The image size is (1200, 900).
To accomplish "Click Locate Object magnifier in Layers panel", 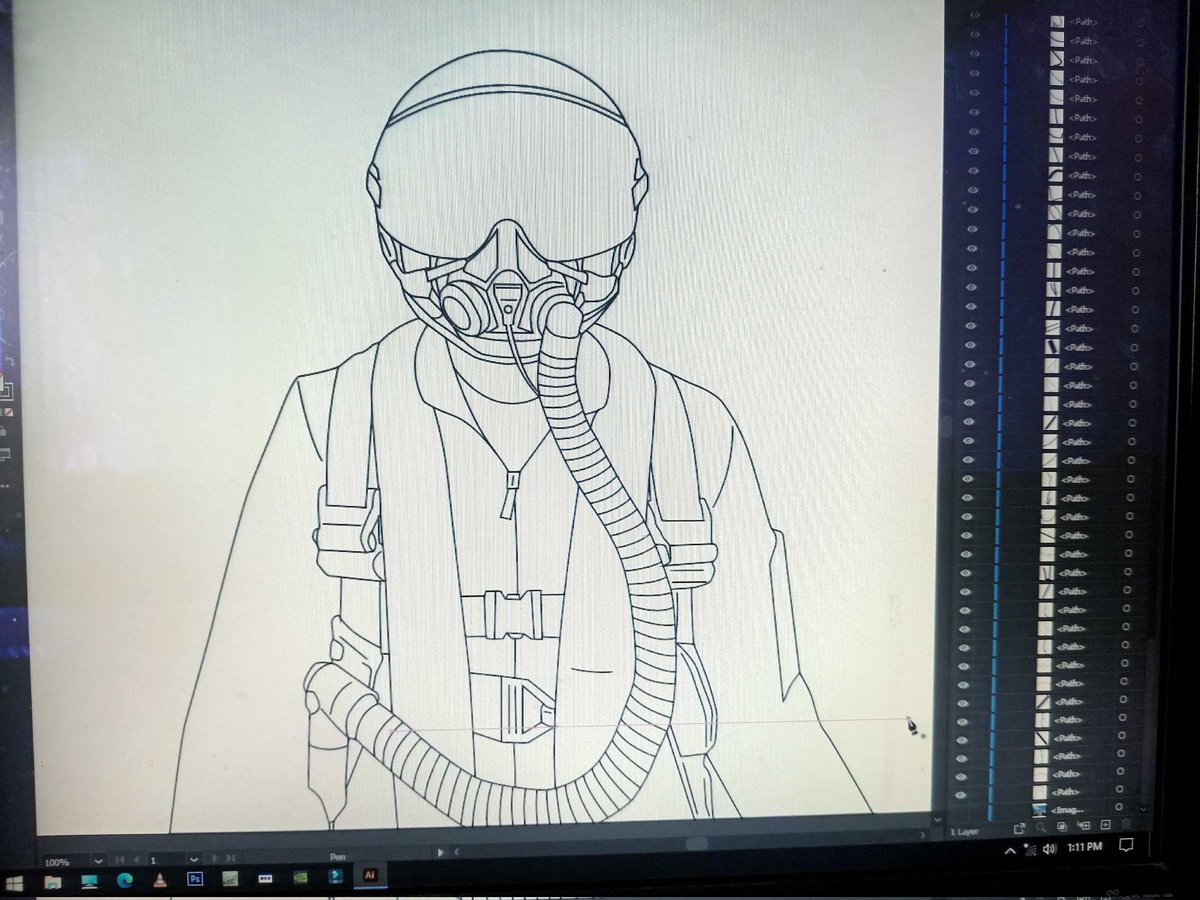I will pyautogui.click(x=1041, y=827).
